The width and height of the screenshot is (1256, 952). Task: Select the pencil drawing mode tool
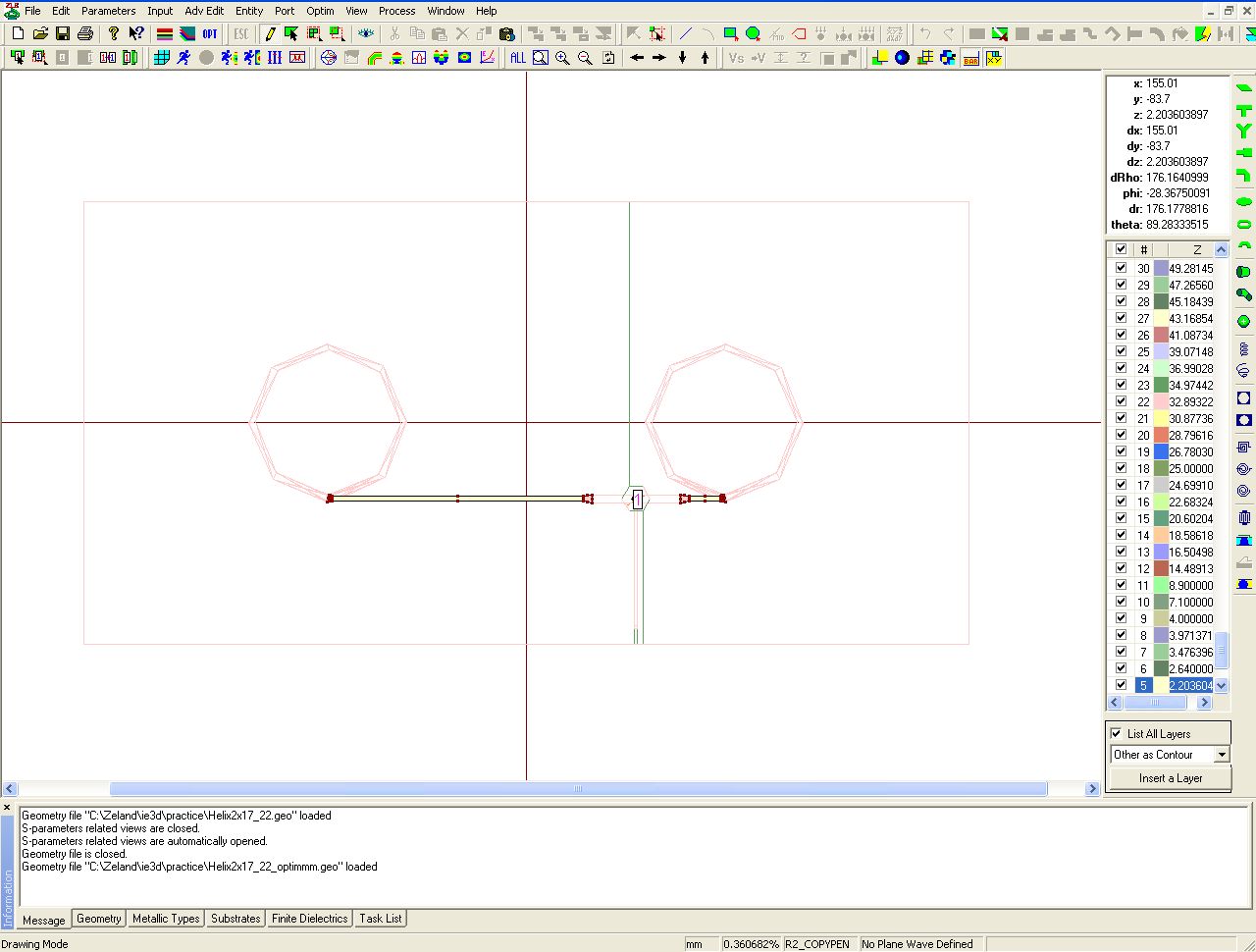point(270,33)
